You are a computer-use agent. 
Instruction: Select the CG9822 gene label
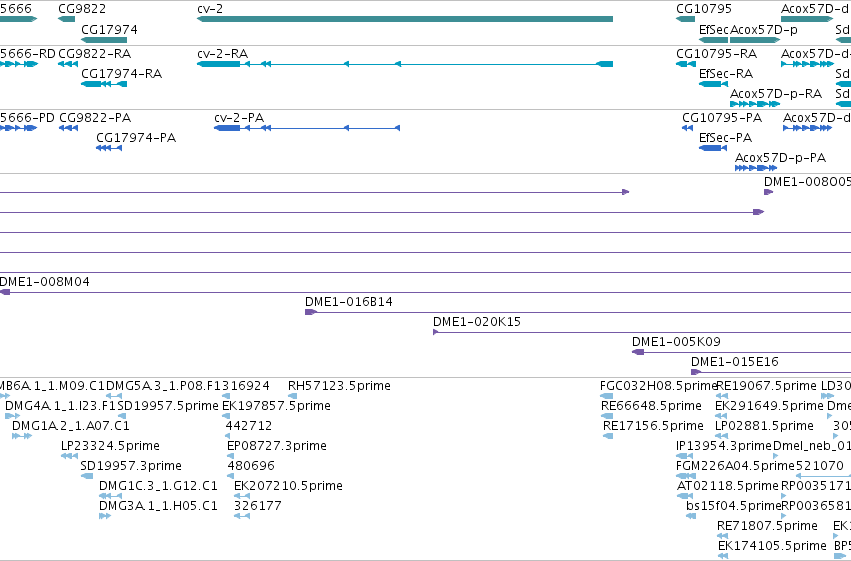pos(82,9)
